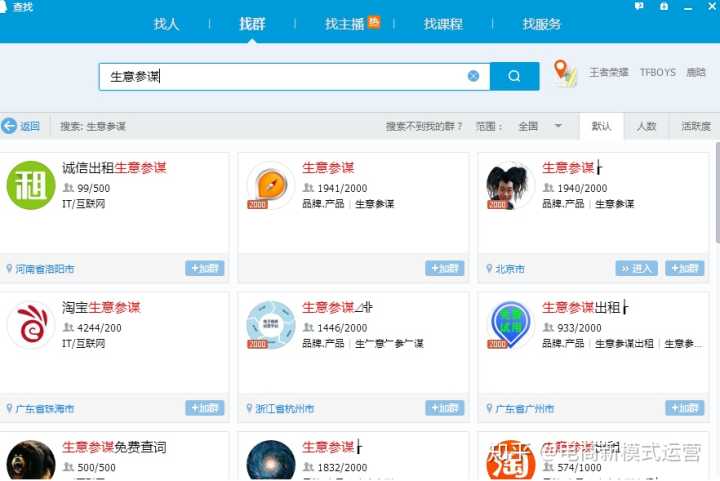Click the results vertical scrollbar thumb

click(x=718, y=193)
